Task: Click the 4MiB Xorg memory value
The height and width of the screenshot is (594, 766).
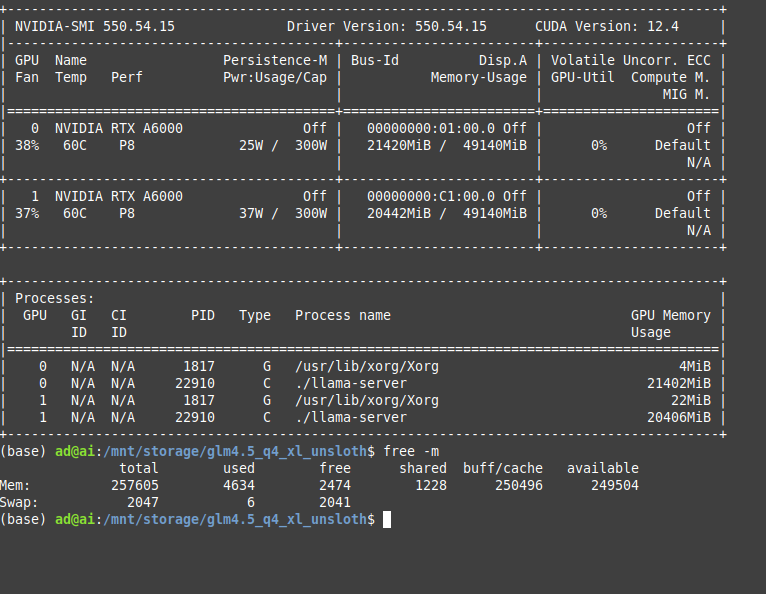Action: pyautogui.click(x=695, y=366)
